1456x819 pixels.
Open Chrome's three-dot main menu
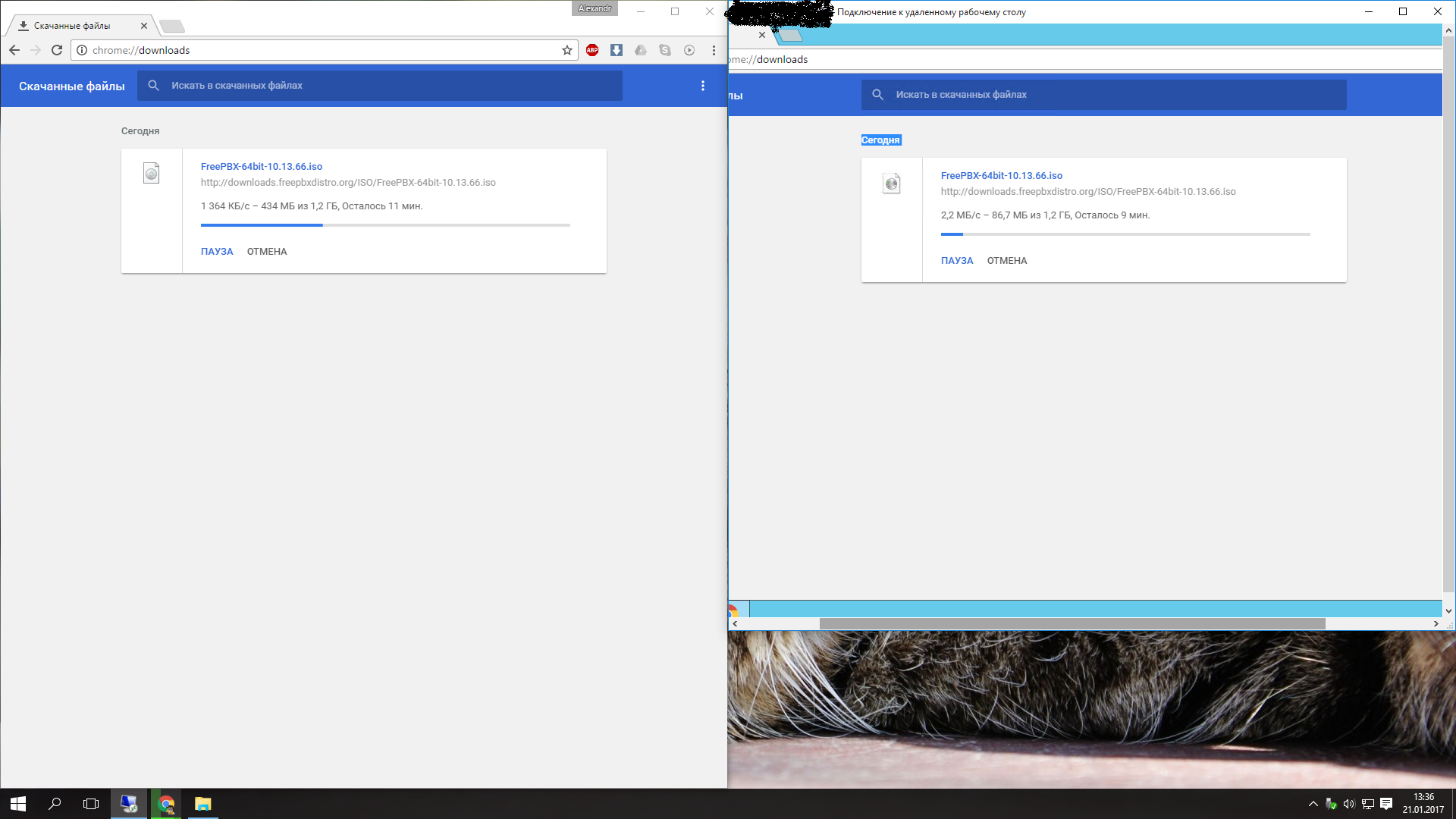714,50
